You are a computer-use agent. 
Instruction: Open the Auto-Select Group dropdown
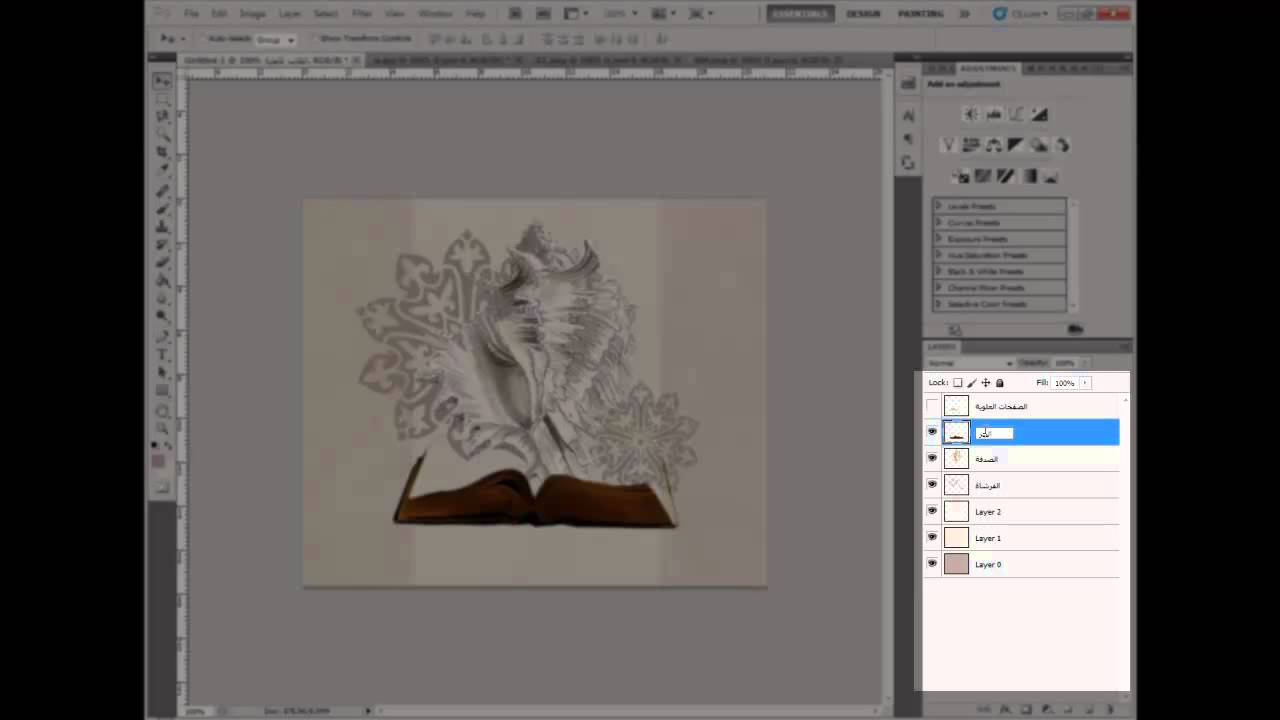coord(275,39)
